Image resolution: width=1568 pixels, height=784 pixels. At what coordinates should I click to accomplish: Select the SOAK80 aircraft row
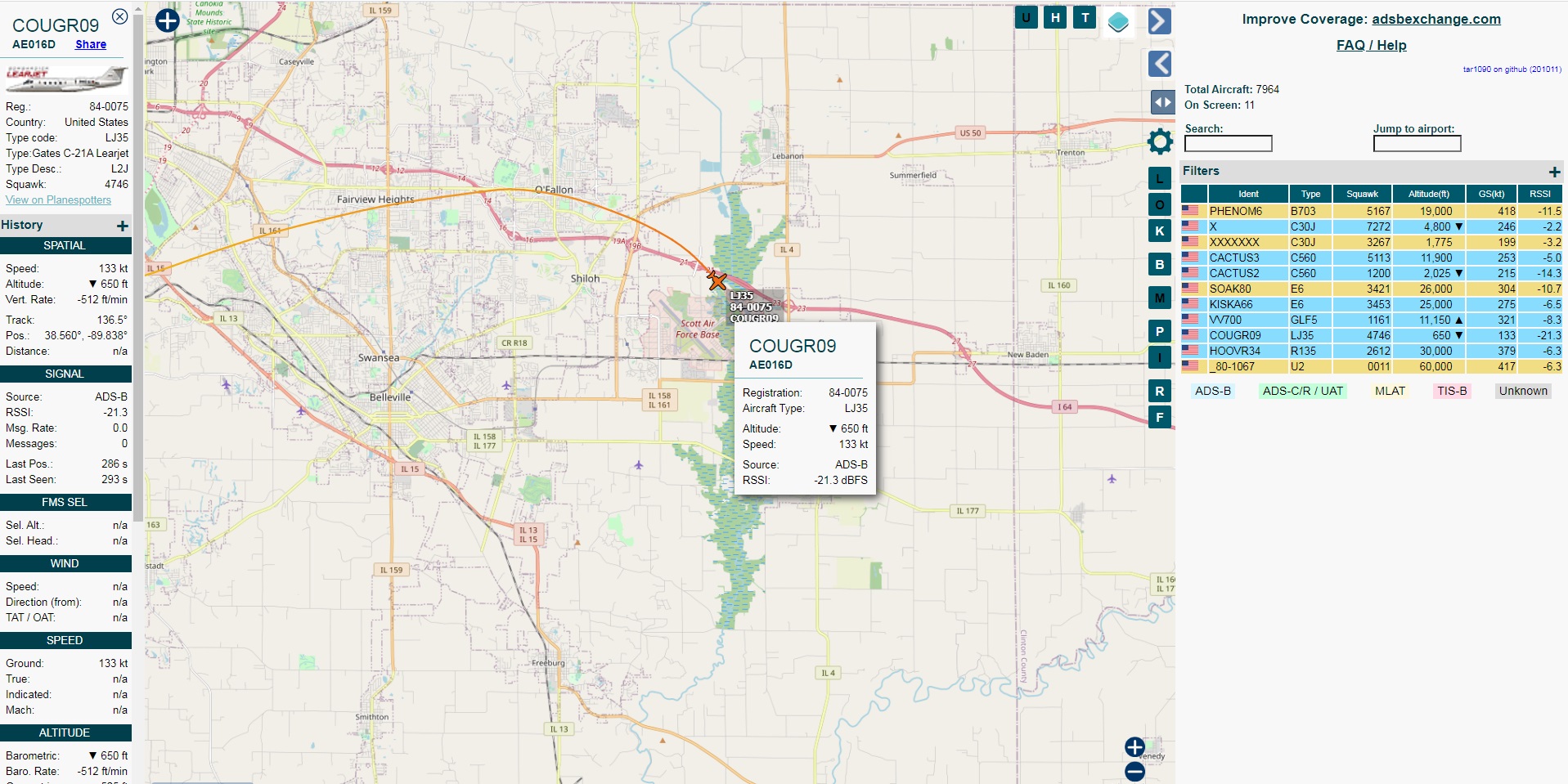(1372, 289)
